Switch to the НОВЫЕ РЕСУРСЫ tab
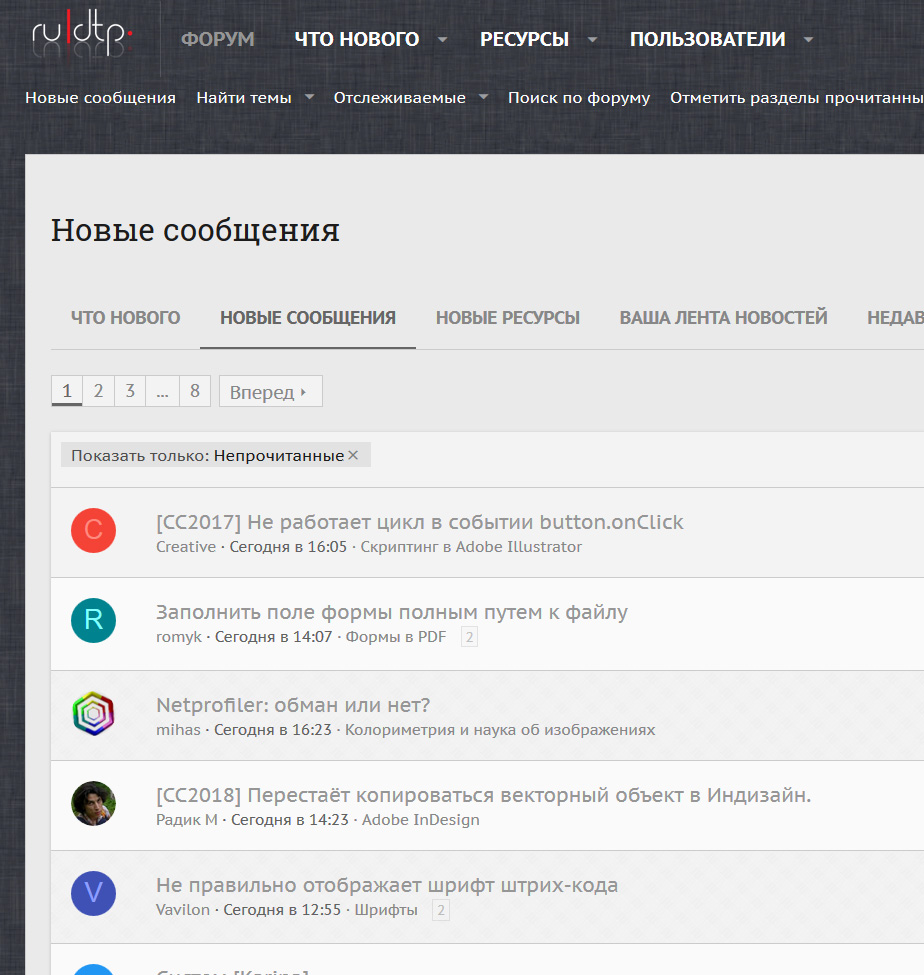This screenshot has height=975, width=924. [507, 318]
